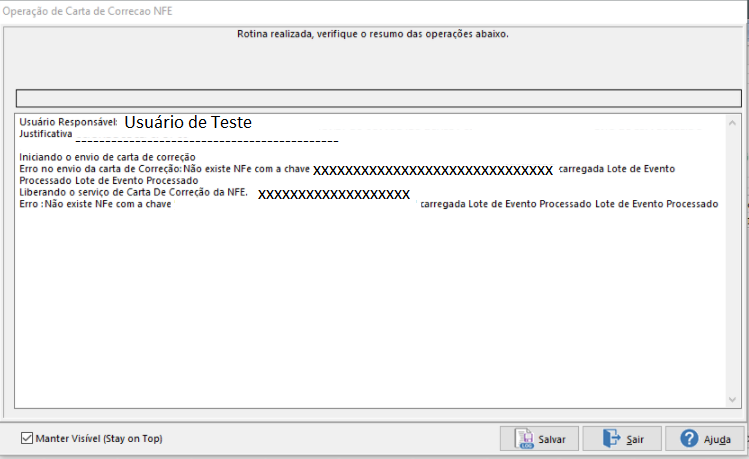The height and width of the screenshot is (459, 749).
Task: Click 'Iniciando o envio de carta de correção' line
Action: click(107, 157)
